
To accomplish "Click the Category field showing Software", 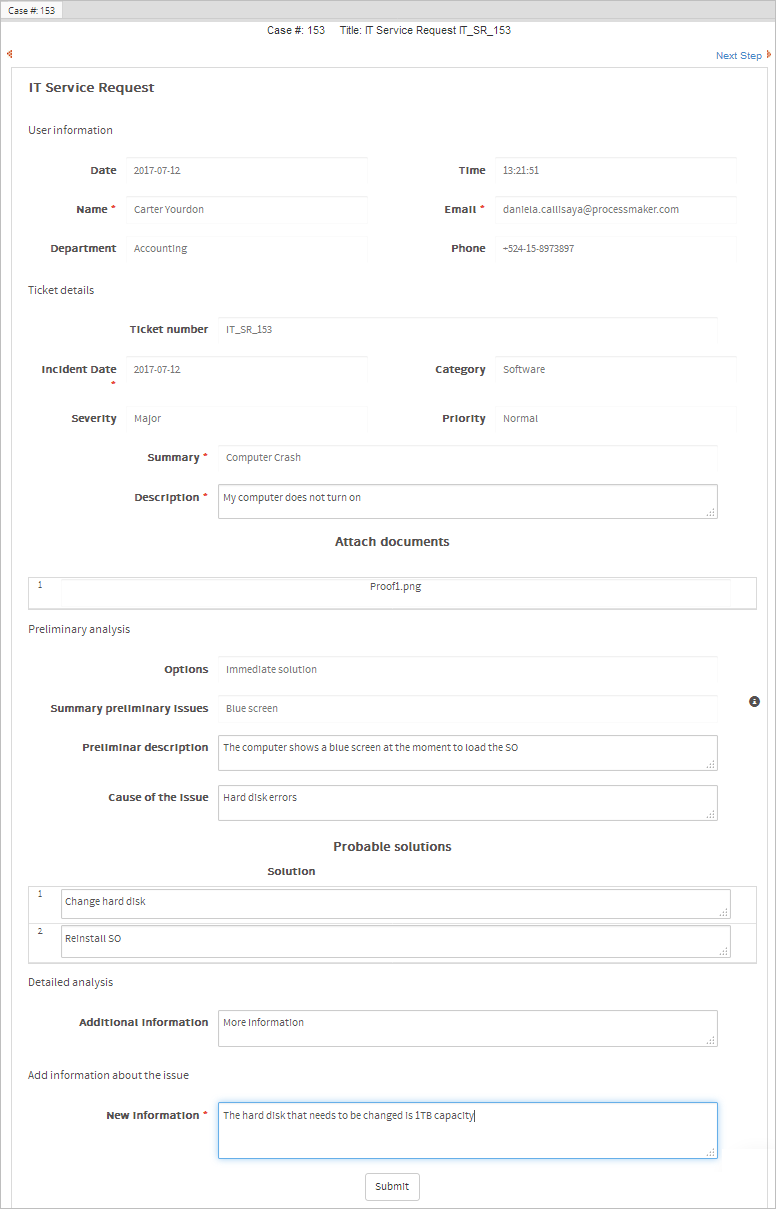I will (616, 370).
